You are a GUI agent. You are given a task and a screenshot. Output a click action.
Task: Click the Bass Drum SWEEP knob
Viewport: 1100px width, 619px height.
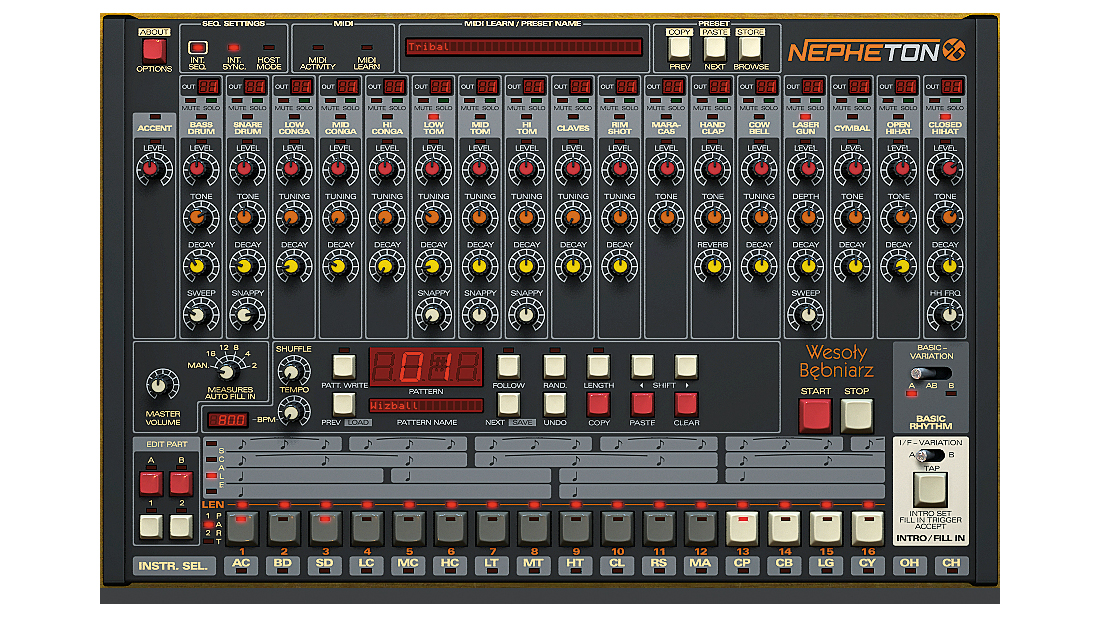coord(201,314)
